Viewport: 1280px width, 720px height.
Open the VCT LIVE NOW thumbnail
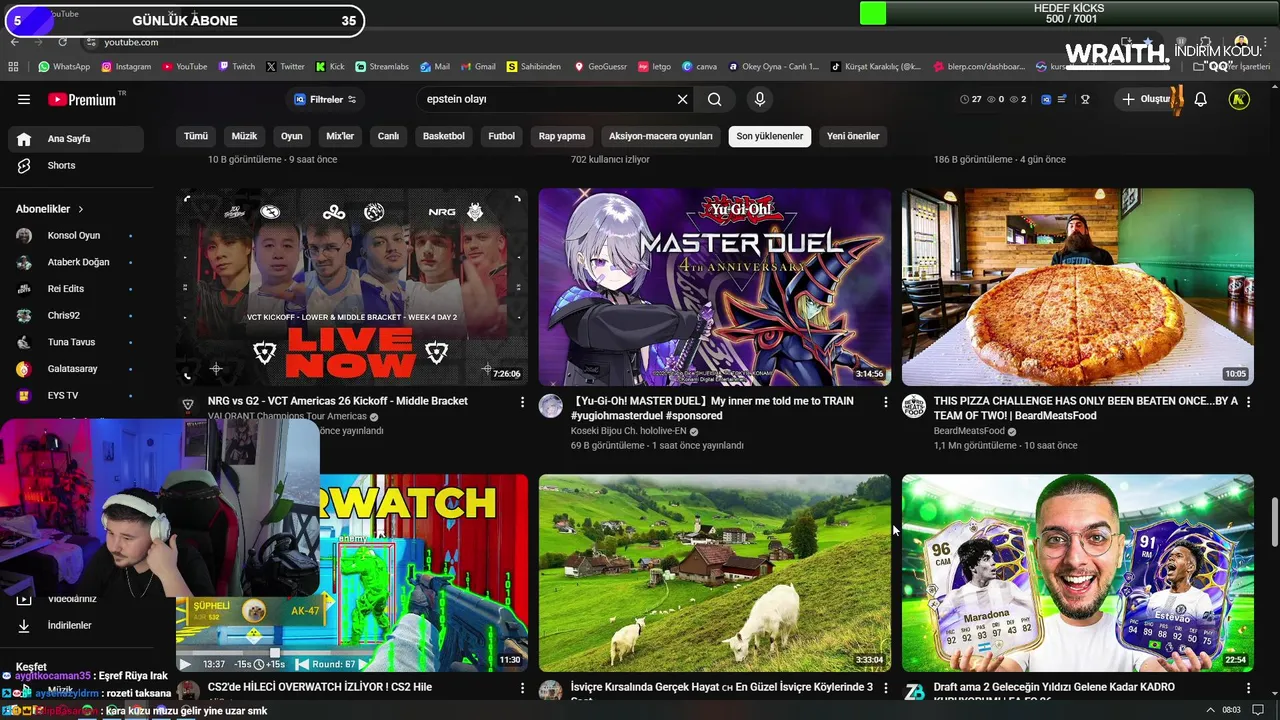[352, 287]
